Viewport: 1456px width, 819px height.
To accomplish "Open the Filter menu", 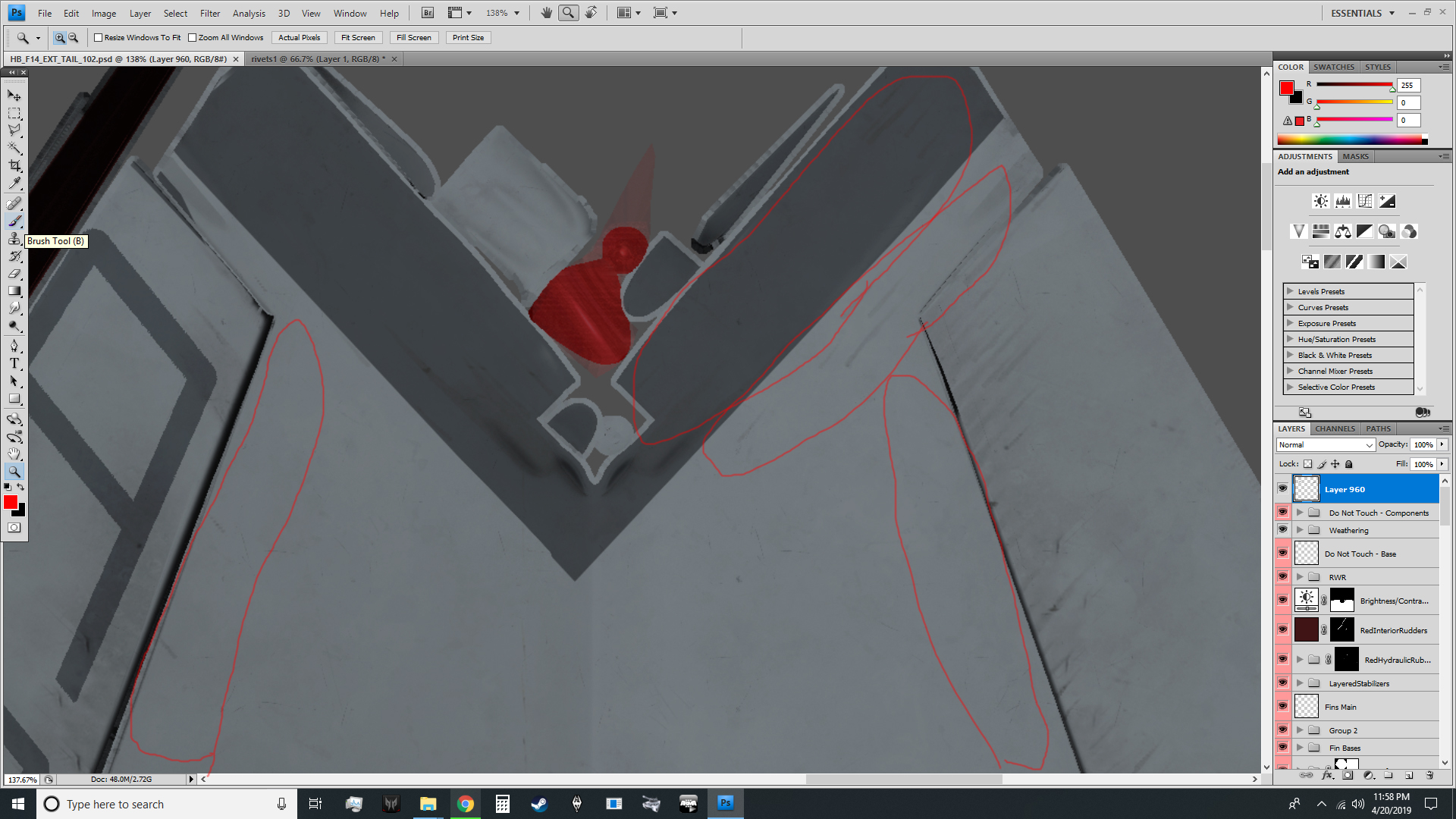I will coord(210,13).
